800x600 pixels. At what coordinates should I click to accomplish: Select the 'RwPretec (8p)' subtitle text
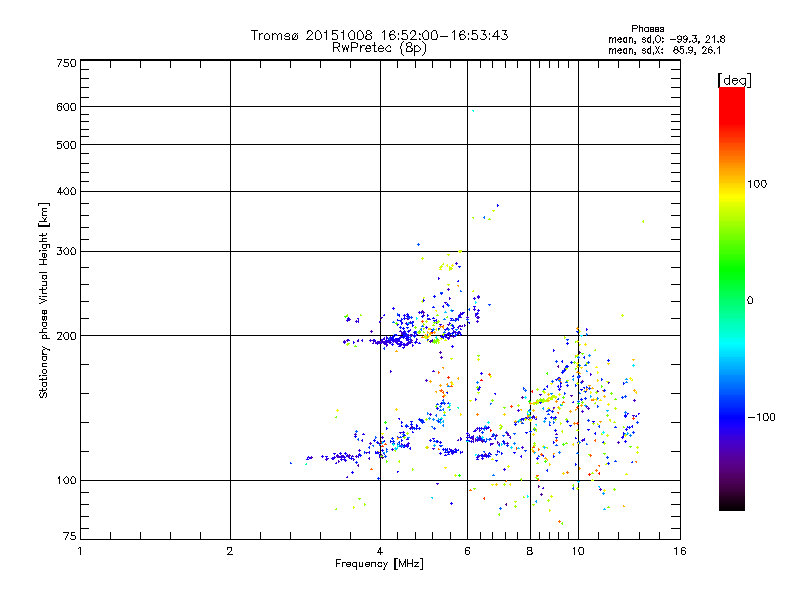coord(379,48)
